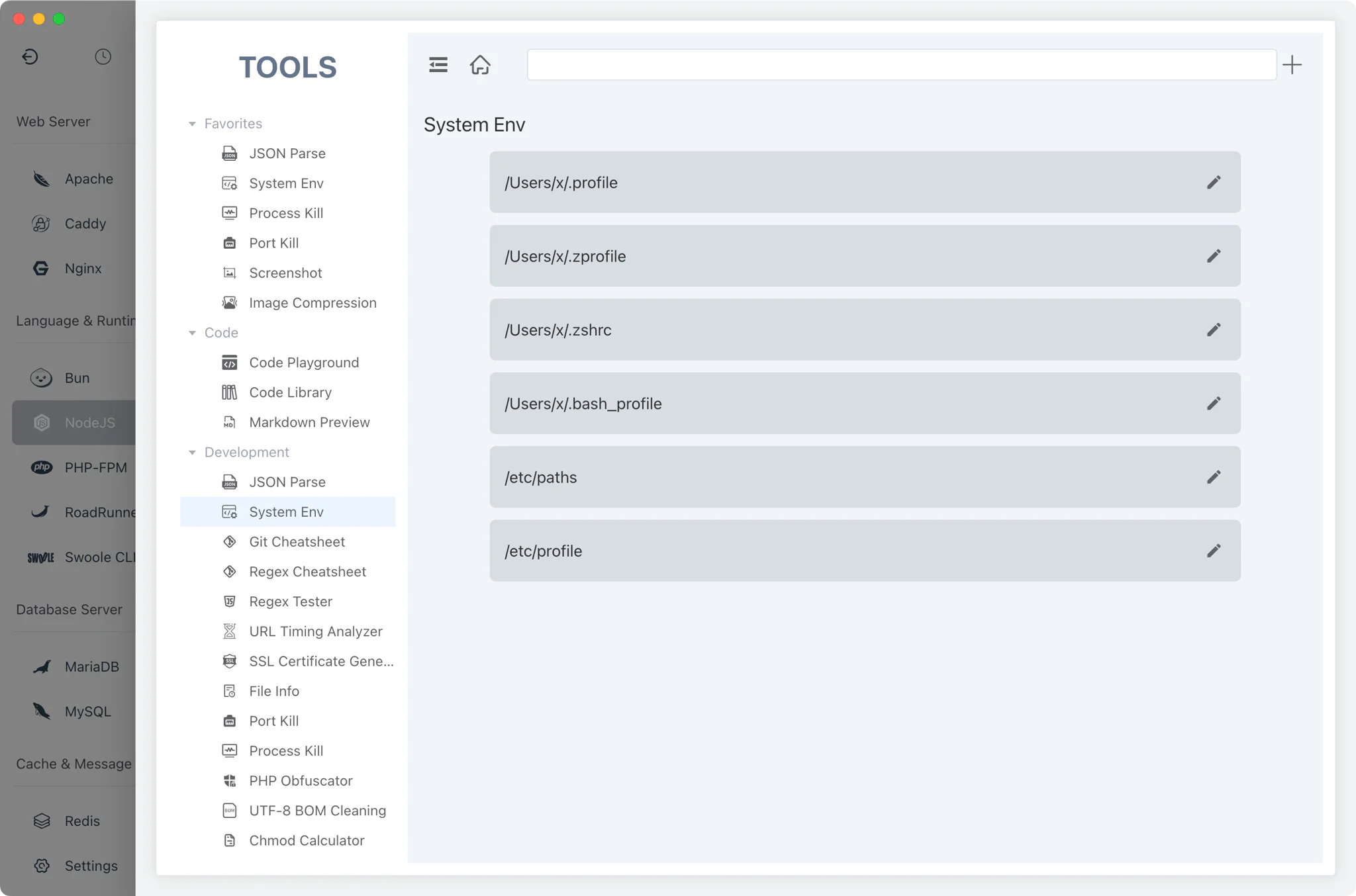Screen dimensions: 1356x896
Task: Select the /Users/x/.bash_profile row
Action: [865, 403]
